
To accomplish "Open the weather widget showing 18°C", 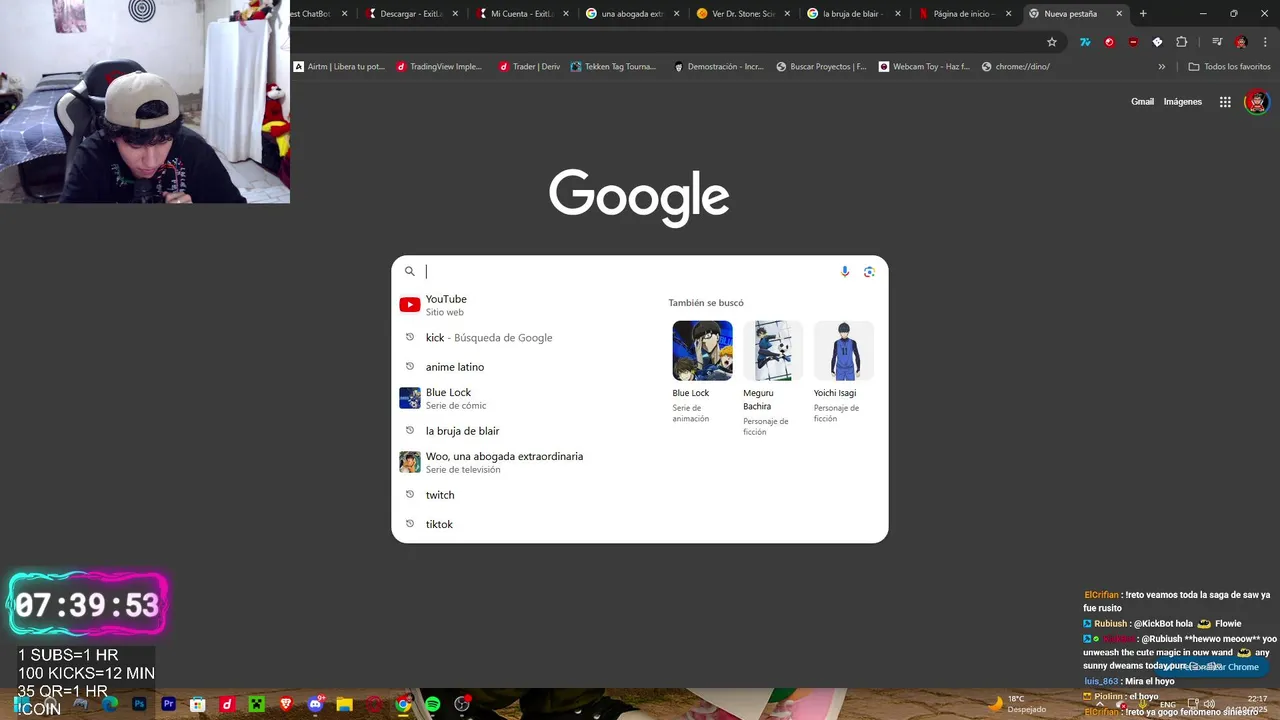I will point(1018,704).
